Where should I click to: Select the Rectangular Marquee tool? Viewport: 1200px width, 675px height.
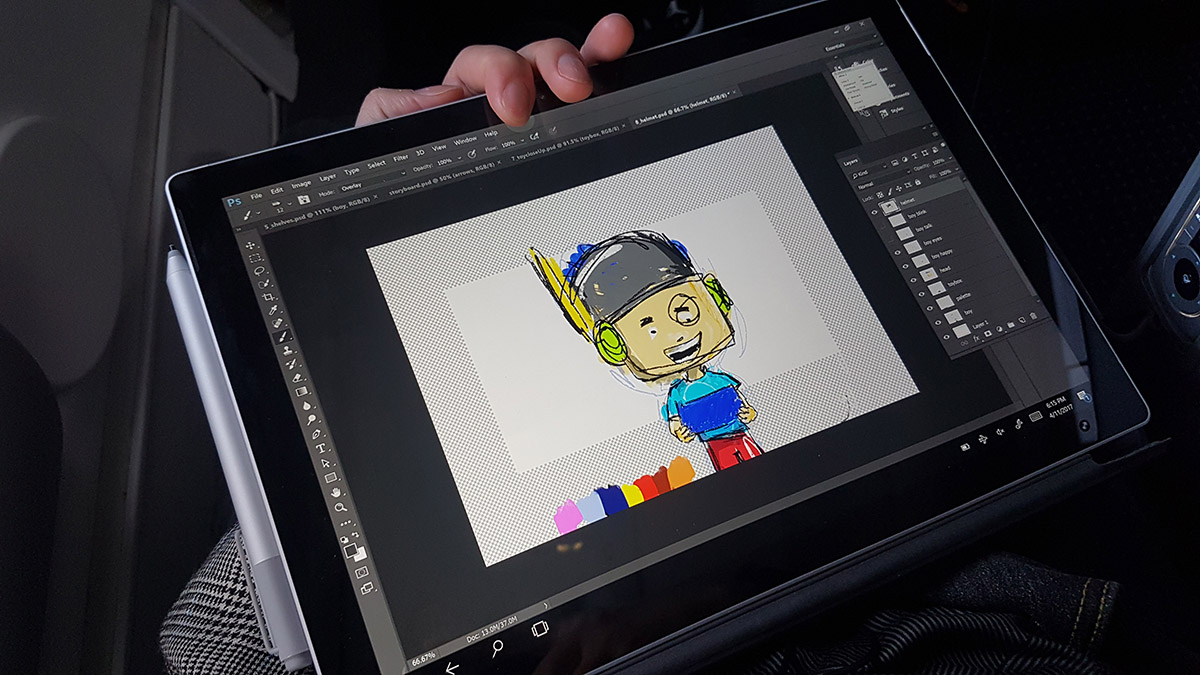[x=255, y=258]
